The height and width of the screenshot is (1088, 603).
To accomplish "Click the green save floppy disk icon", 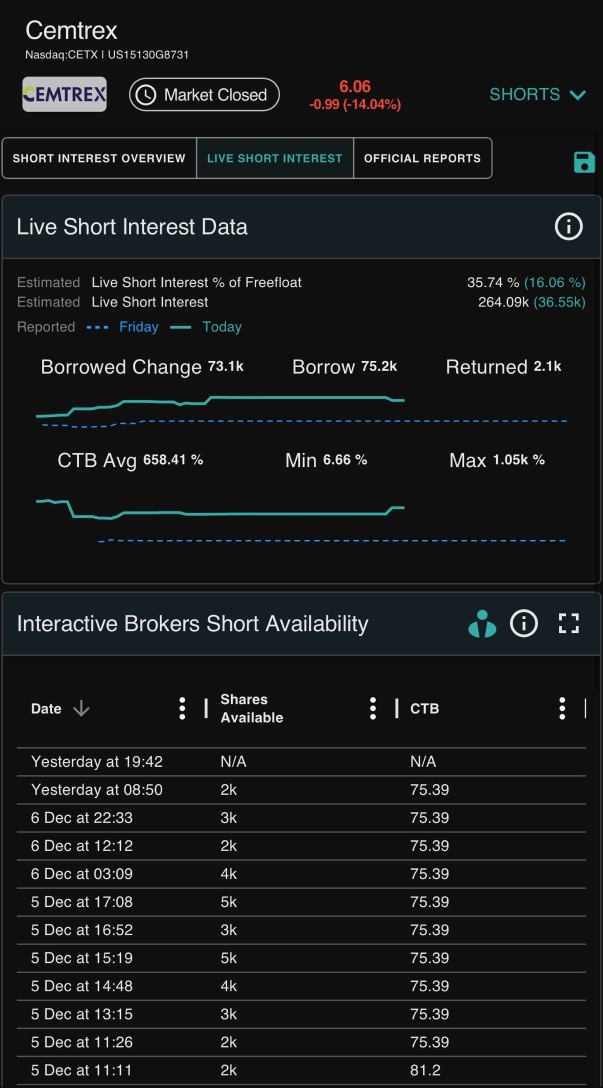I will [x=584, y=162].
